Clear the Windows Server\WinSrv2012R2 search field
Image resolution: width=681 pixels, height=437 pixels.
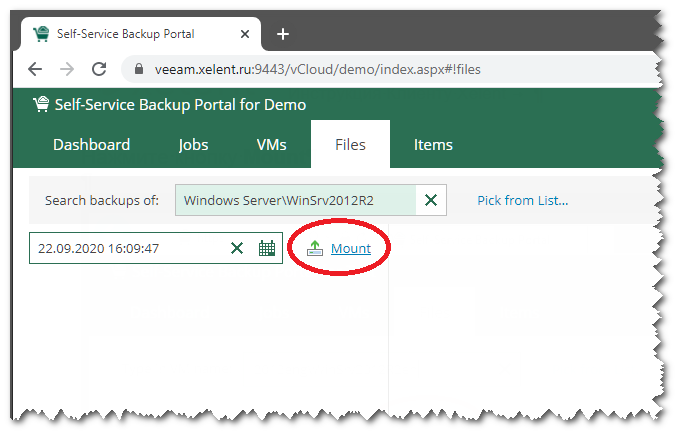430,200
